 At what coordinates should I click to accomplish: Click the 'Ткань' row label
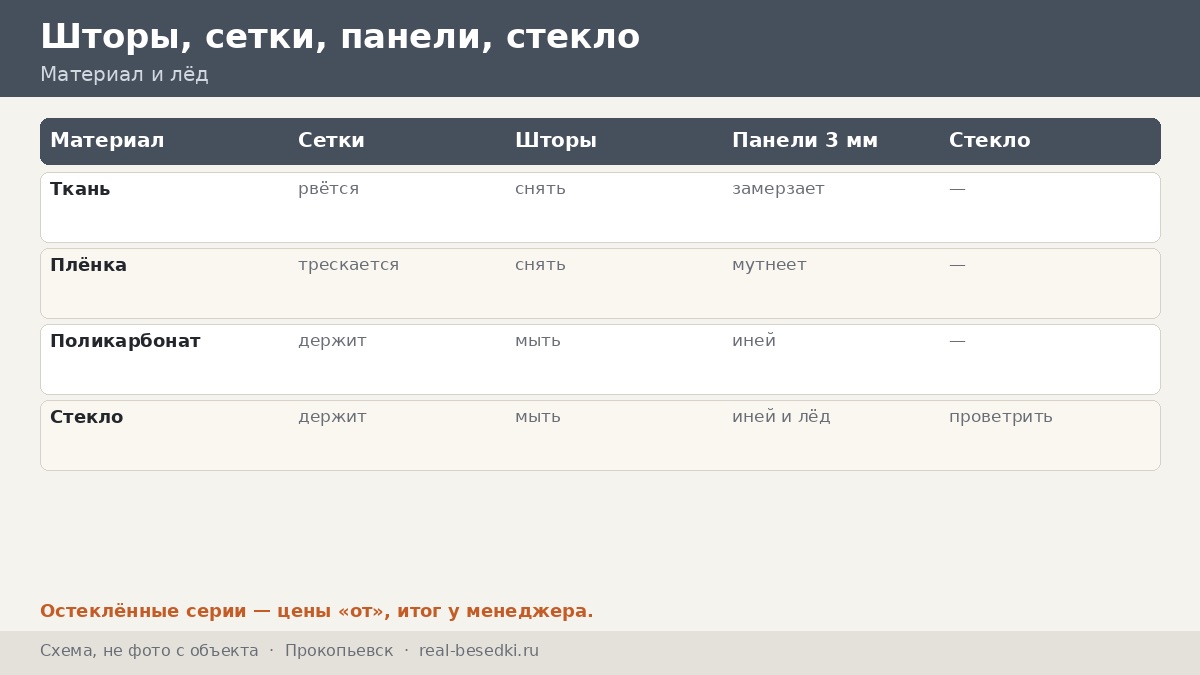(x=80, y=189)
